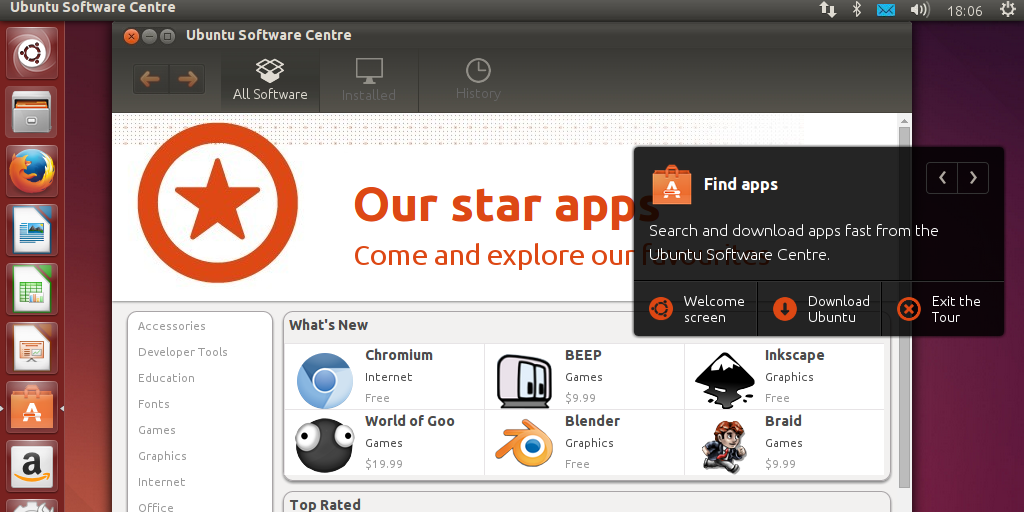Select the Games category
The image size is (1024, 512).
click(157, 430)
